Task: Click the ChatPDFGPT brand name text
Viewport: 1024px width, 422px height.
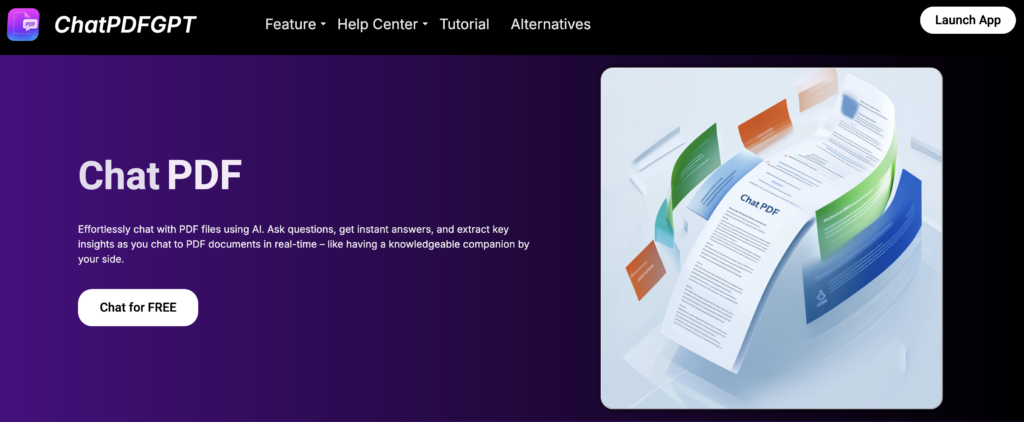Action: coord(125,25)
